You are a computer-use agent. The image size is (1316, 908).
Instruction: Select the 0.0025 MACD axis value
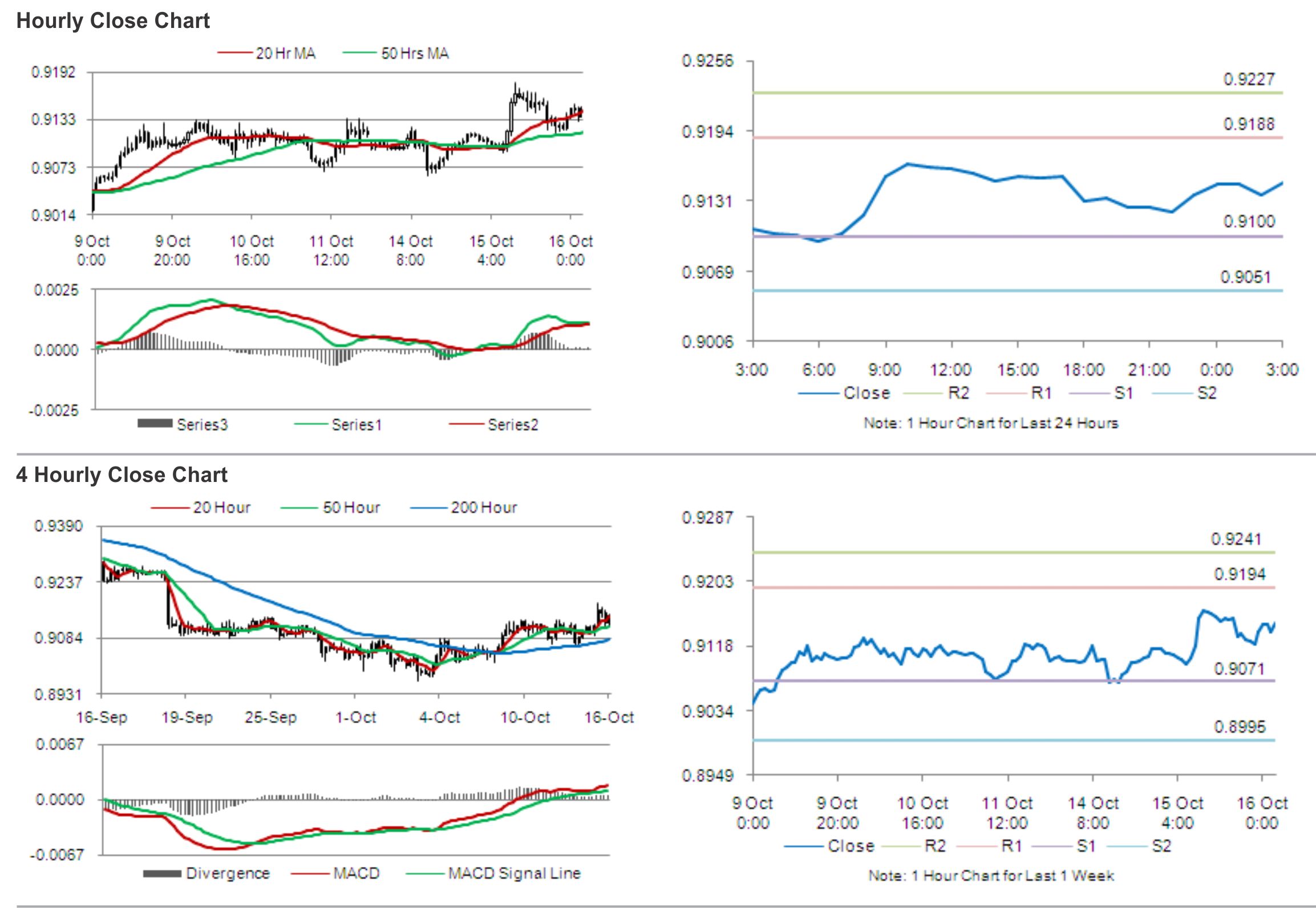(56, 290)
